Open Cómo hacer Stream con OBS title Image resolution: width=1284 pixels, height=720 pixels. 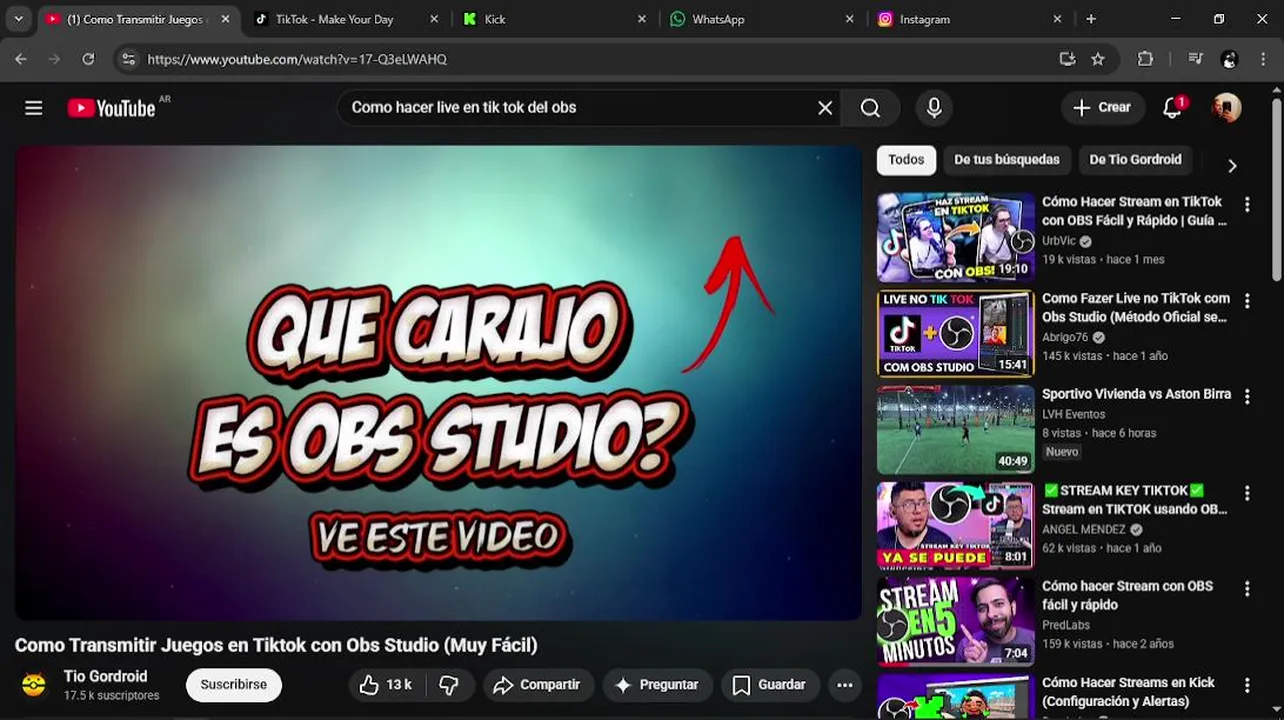1127,595
